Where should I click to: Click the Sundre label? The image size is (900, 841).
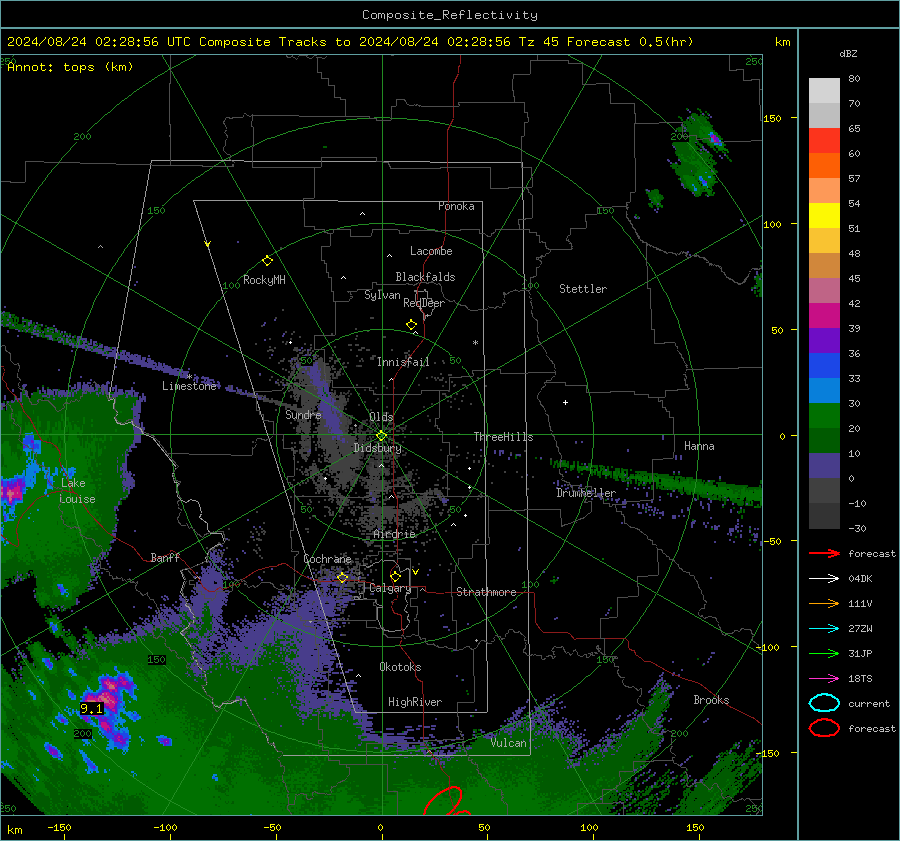303,414
